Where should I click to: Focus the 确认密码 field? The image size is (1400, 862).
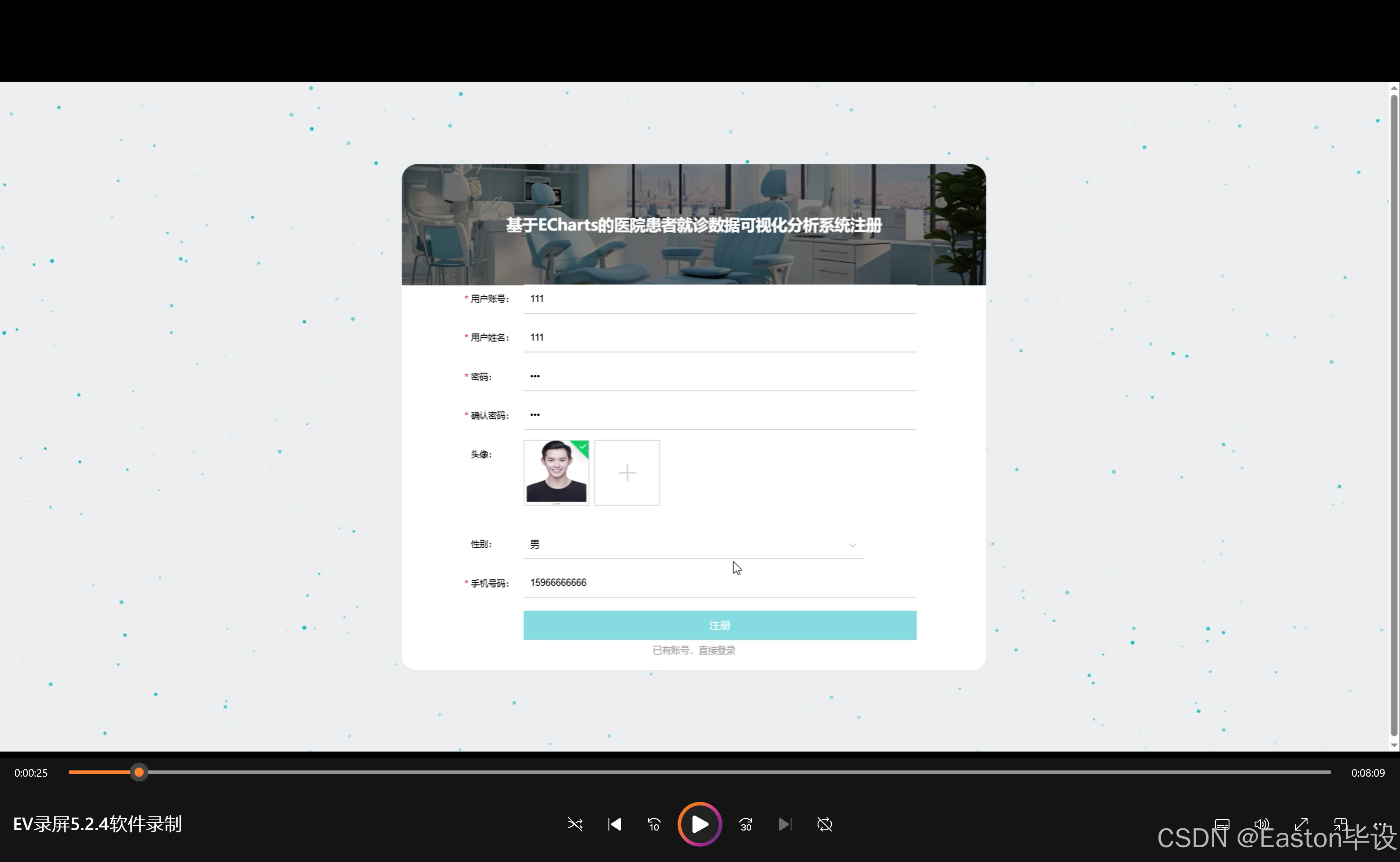pyautogui.click(x=720, y=415)
